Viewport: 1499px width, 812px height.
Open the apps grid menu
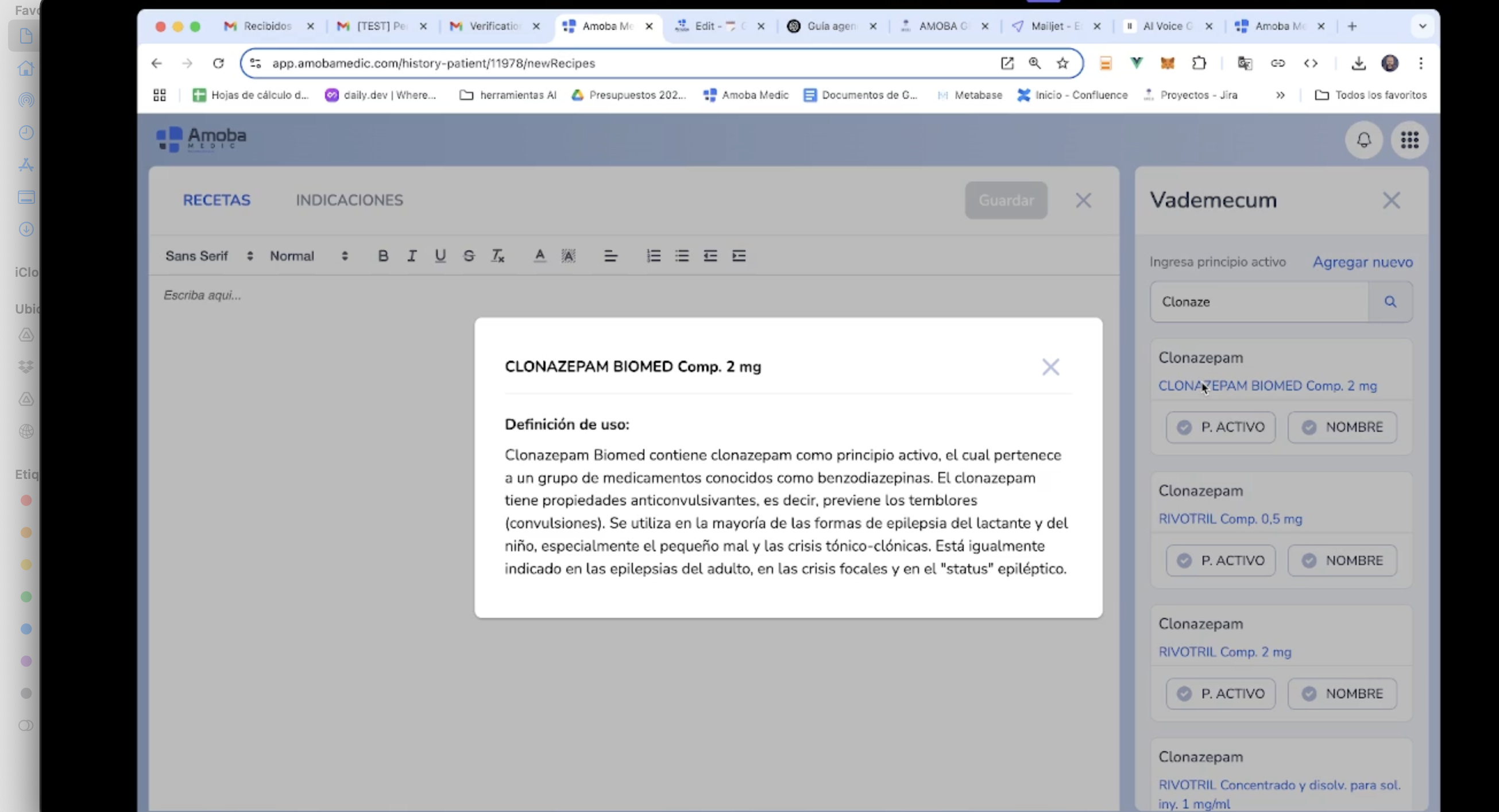click(x=1409, y=140)
